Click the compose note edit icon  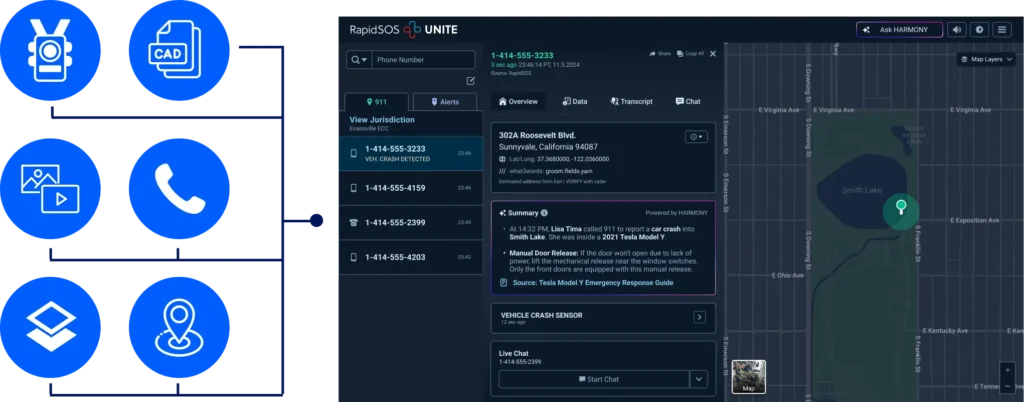pyautogui.click(x=470, y=81)
